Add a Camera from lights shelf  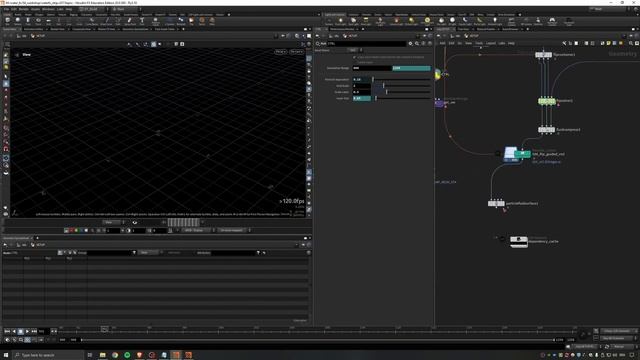coord(329,21)
